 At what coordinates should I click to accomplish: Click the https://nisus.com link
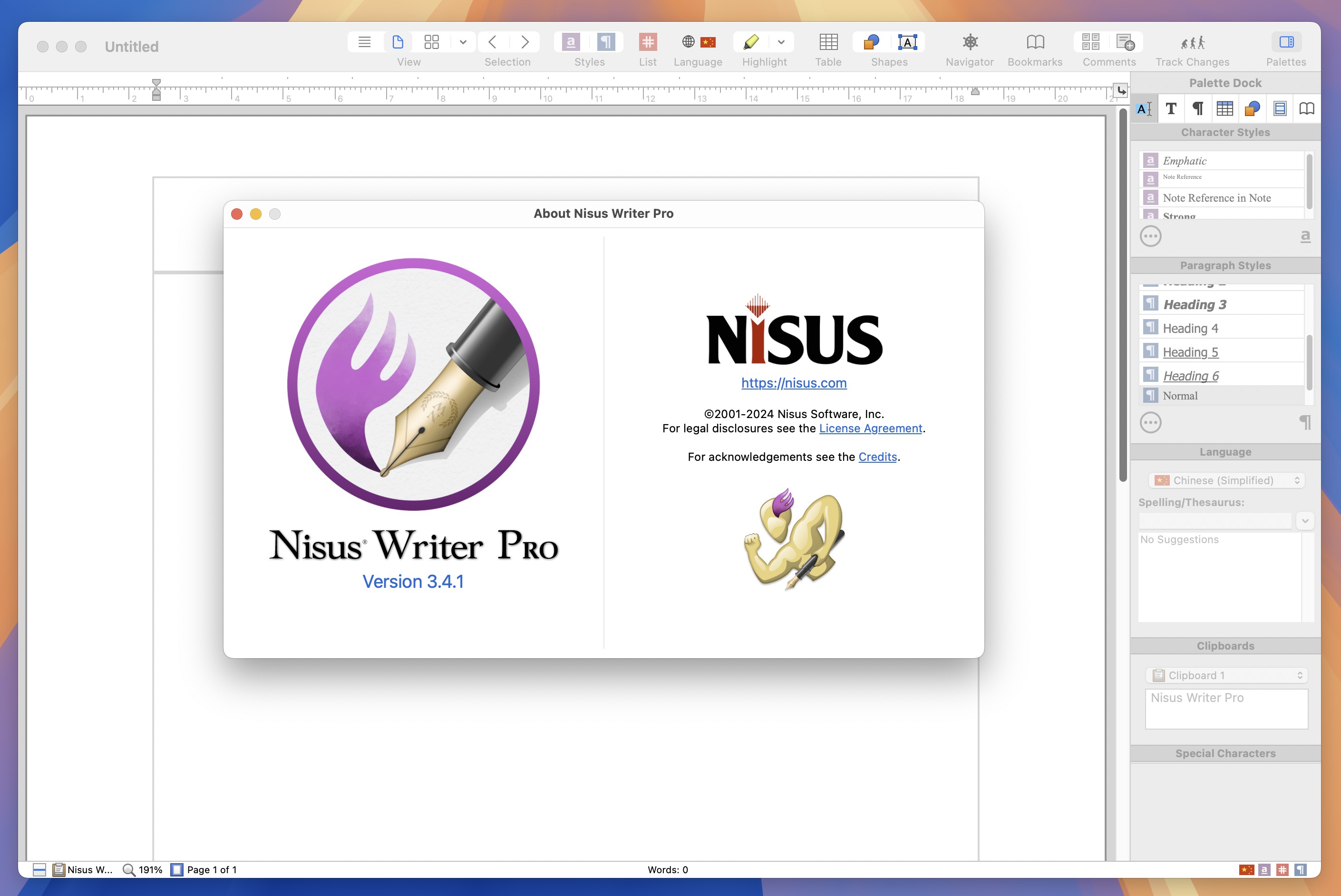pyautogui.click(x=793, y=382)
